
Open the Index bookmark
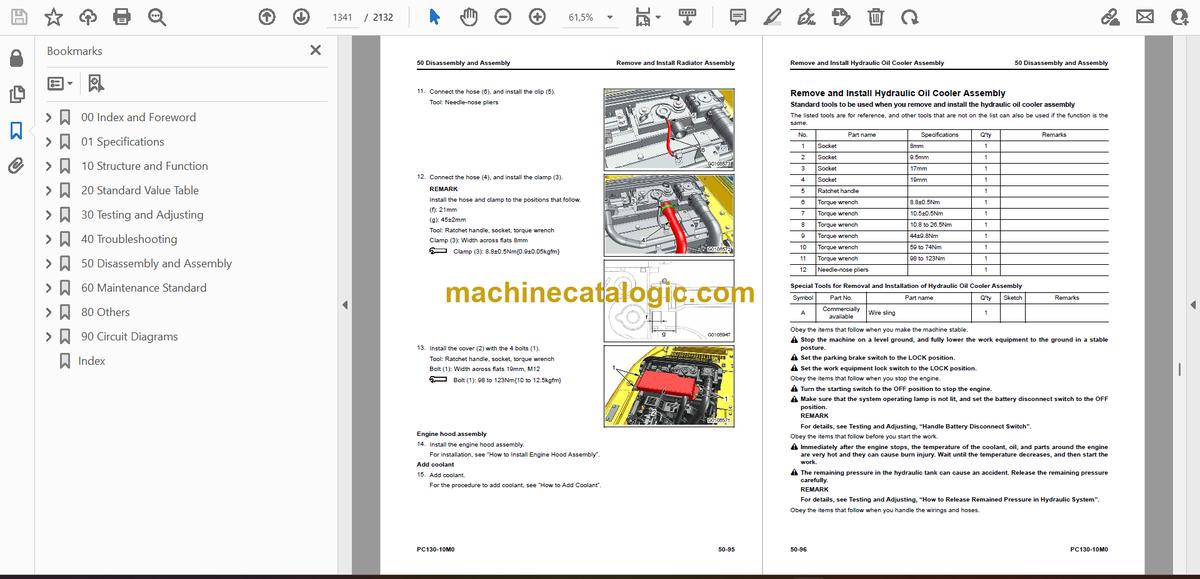tap(91, 361)
